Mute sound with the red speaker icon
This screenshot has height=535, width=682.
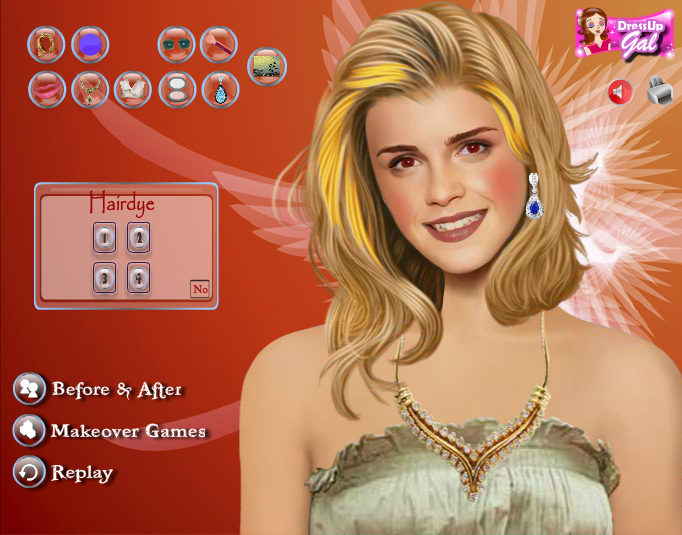pos(620,92)
